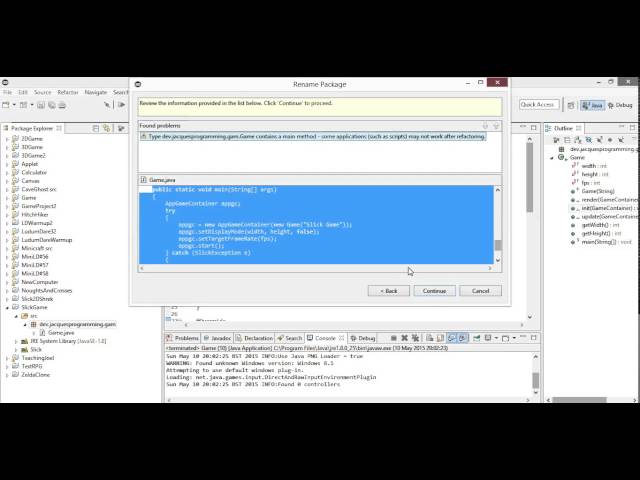
Task: Focus the Quick Access field
Action: (539, 105)
